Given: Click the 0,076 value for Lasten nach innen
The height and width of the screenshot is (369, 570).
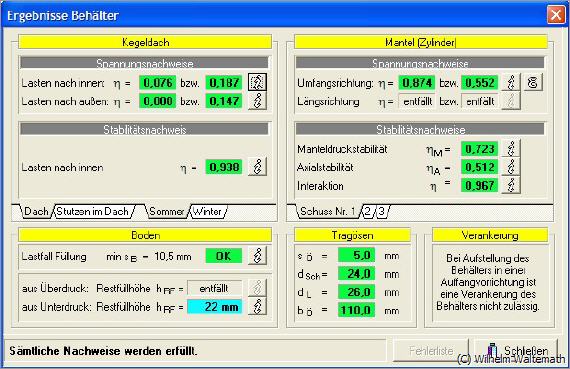Looking at the screenshot, I should pos(157,83).
